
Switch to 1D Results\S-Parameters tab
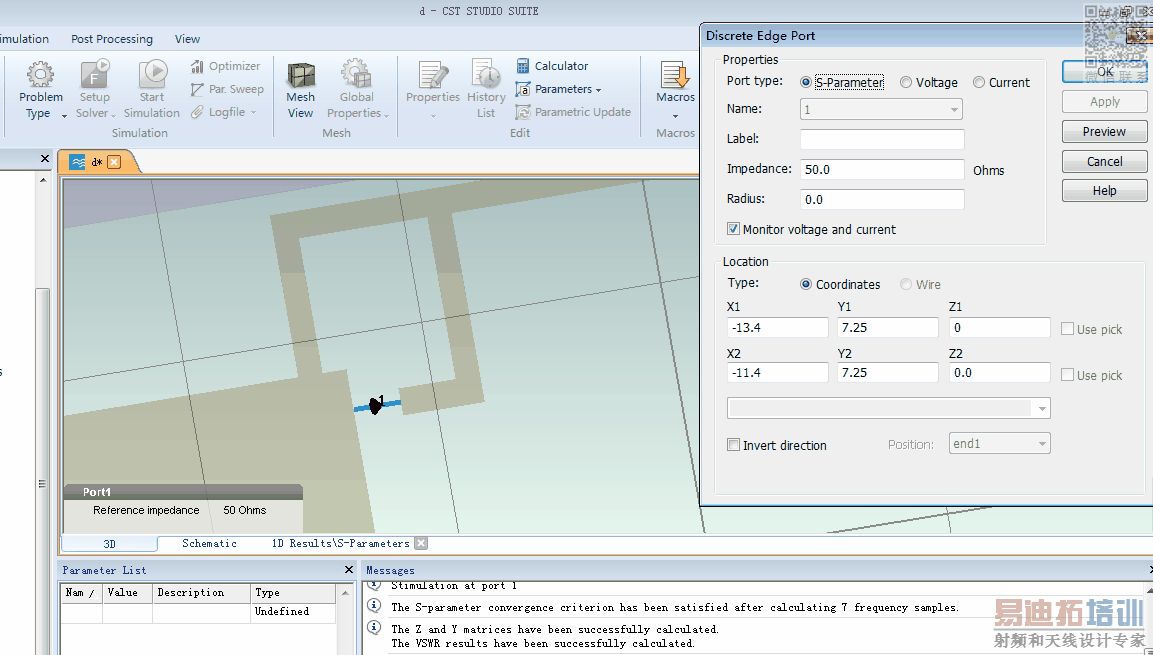tap(340, 543)
